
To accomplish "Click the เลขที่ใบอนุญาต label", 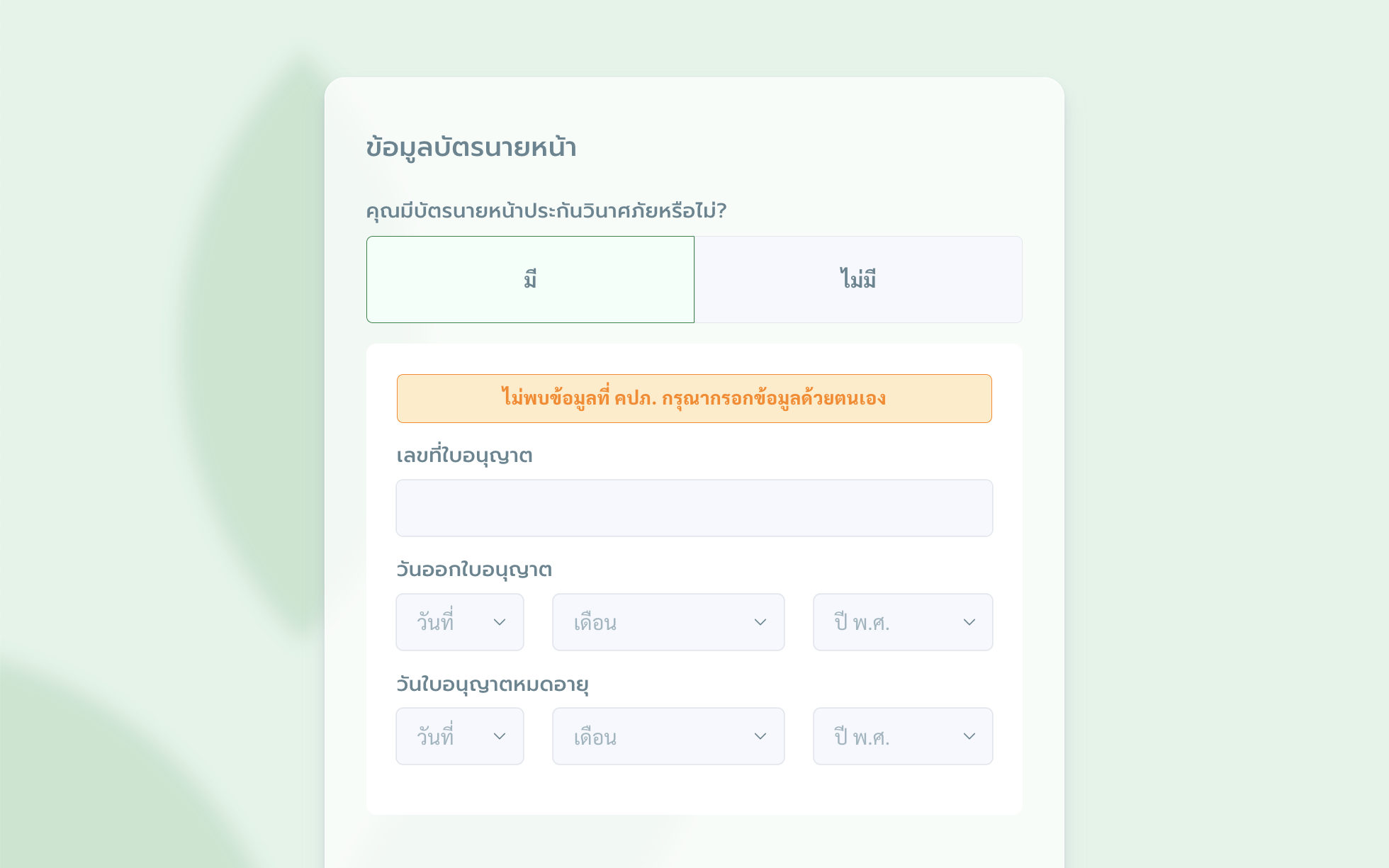I will pos(464,456).
